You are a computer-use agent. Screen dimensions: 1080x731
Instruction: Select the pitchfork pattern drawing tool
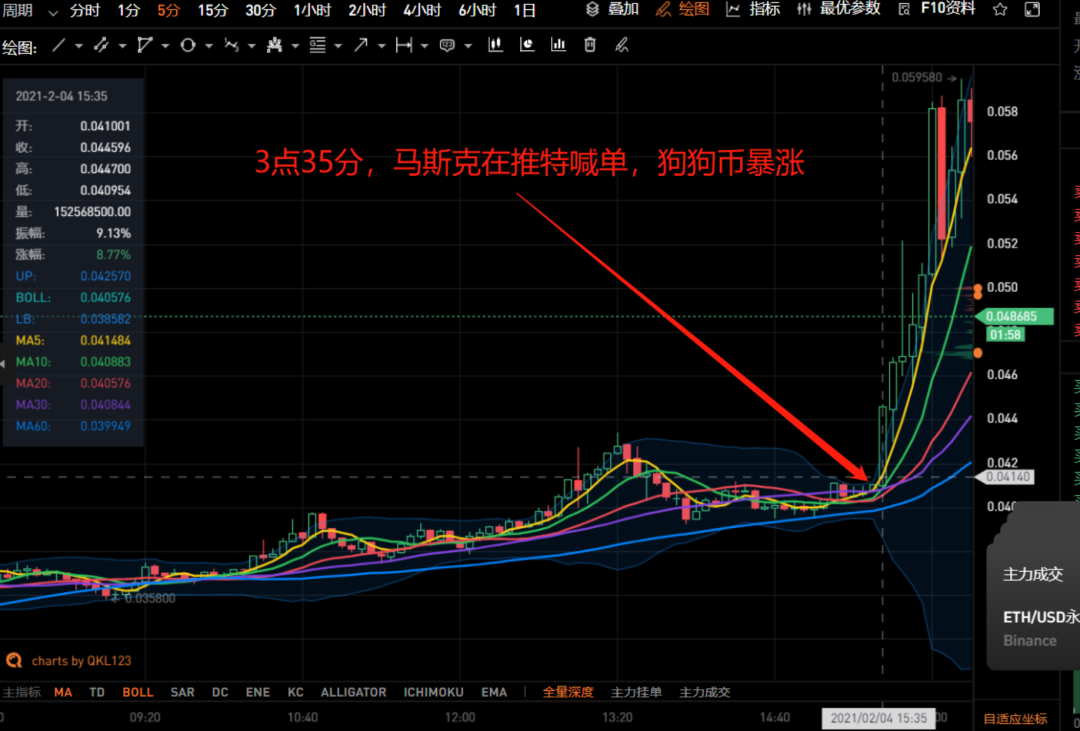(x=275, y=45)
